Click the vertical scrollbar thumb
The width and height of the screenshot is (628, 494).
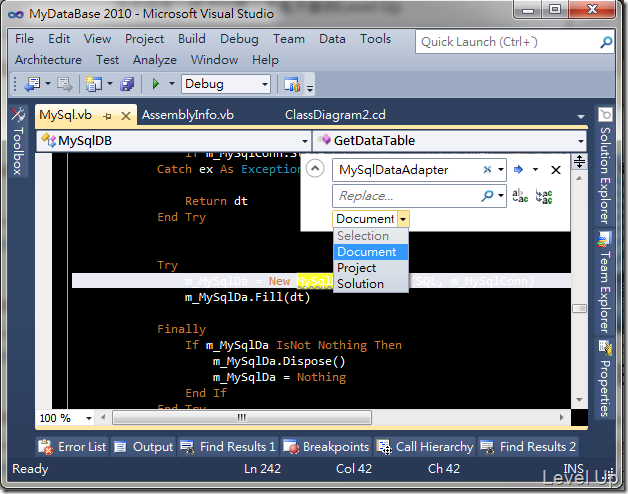tap(579, 308)
